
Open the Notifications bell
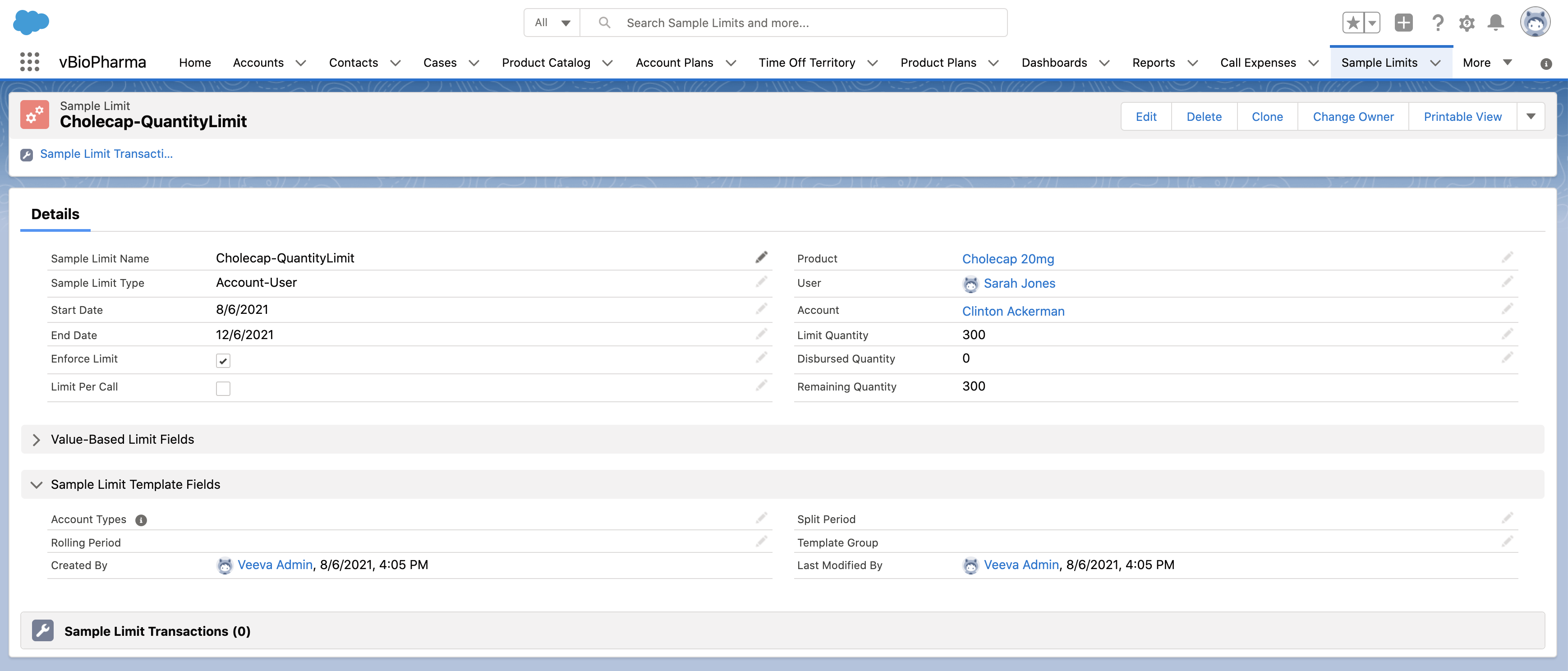pyautogui.click(x=1495, y=23)
